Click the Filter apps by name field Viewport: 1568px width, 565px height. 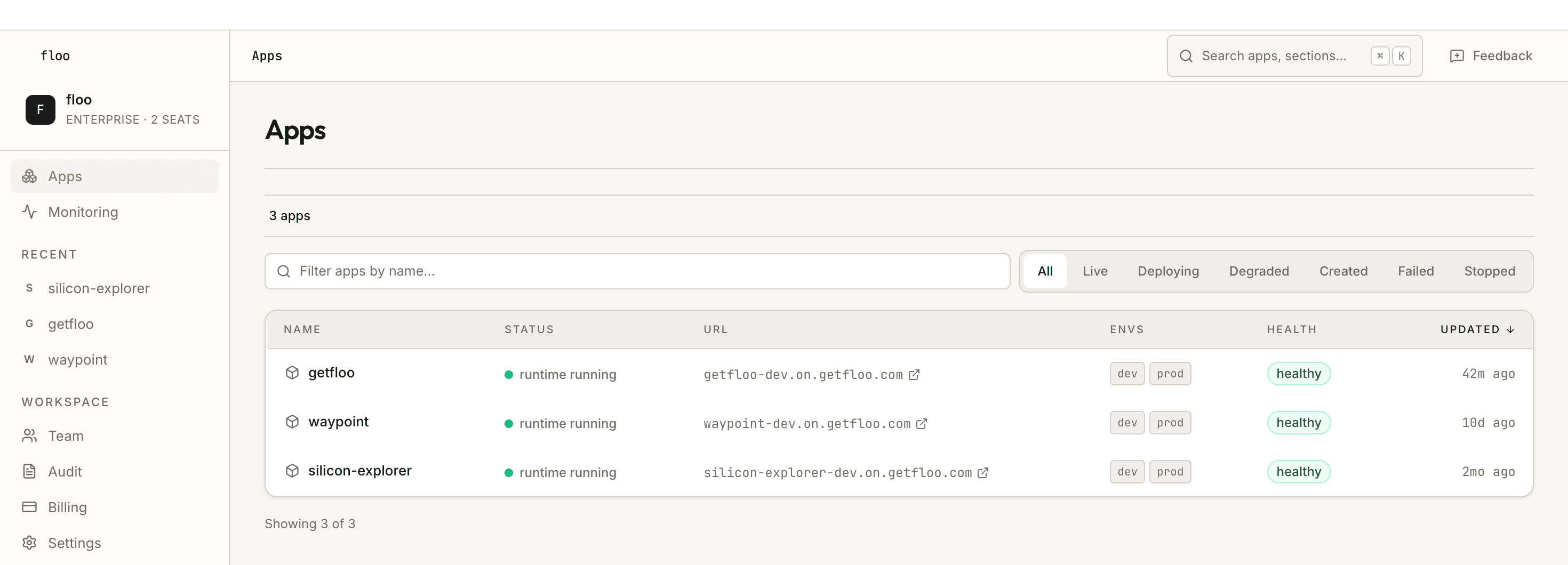637,271
